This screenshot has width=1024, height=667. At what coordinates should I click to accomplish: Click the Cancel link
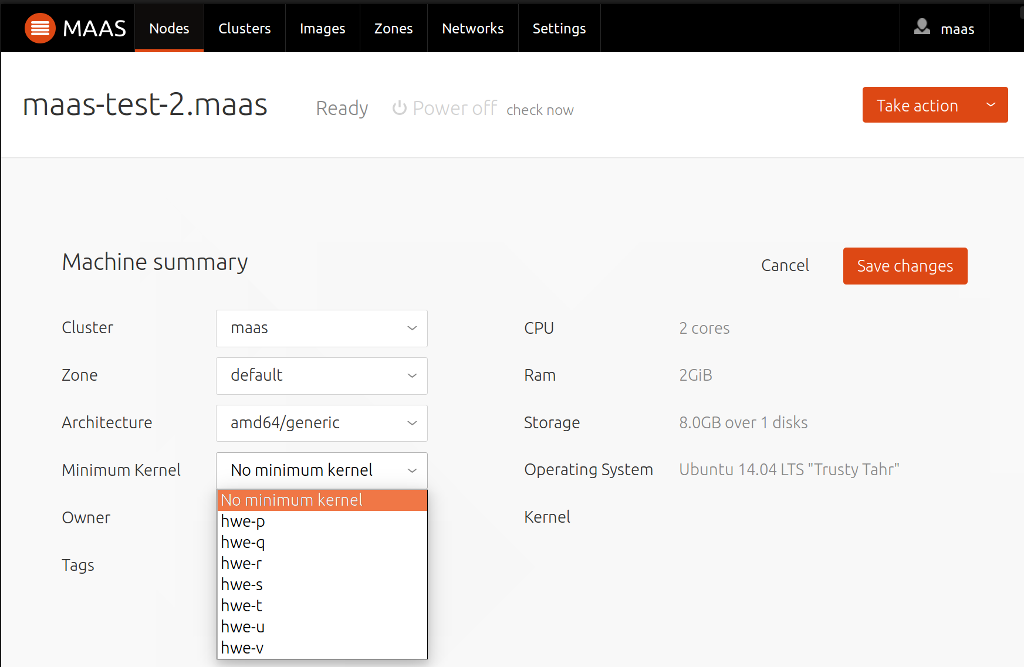tap(785, 265)
